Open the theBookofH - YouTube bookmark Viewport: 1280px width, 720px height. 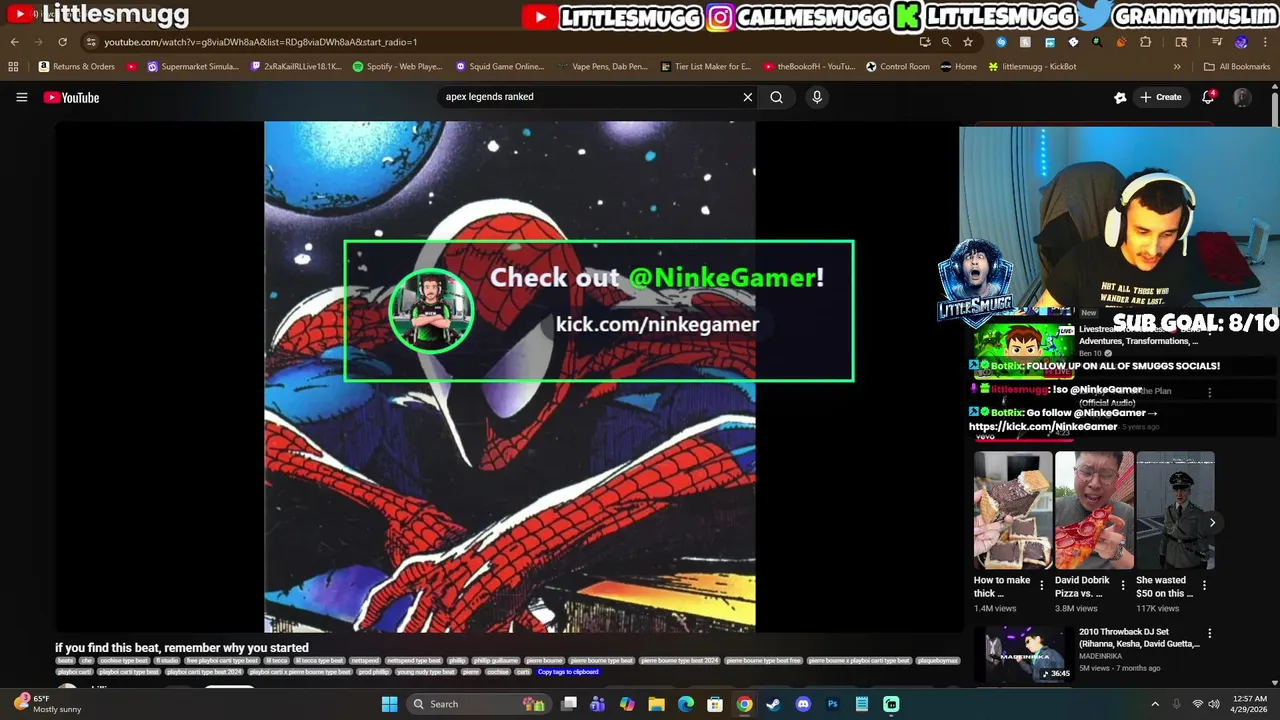pyautogui.click(x=809, y=67)
